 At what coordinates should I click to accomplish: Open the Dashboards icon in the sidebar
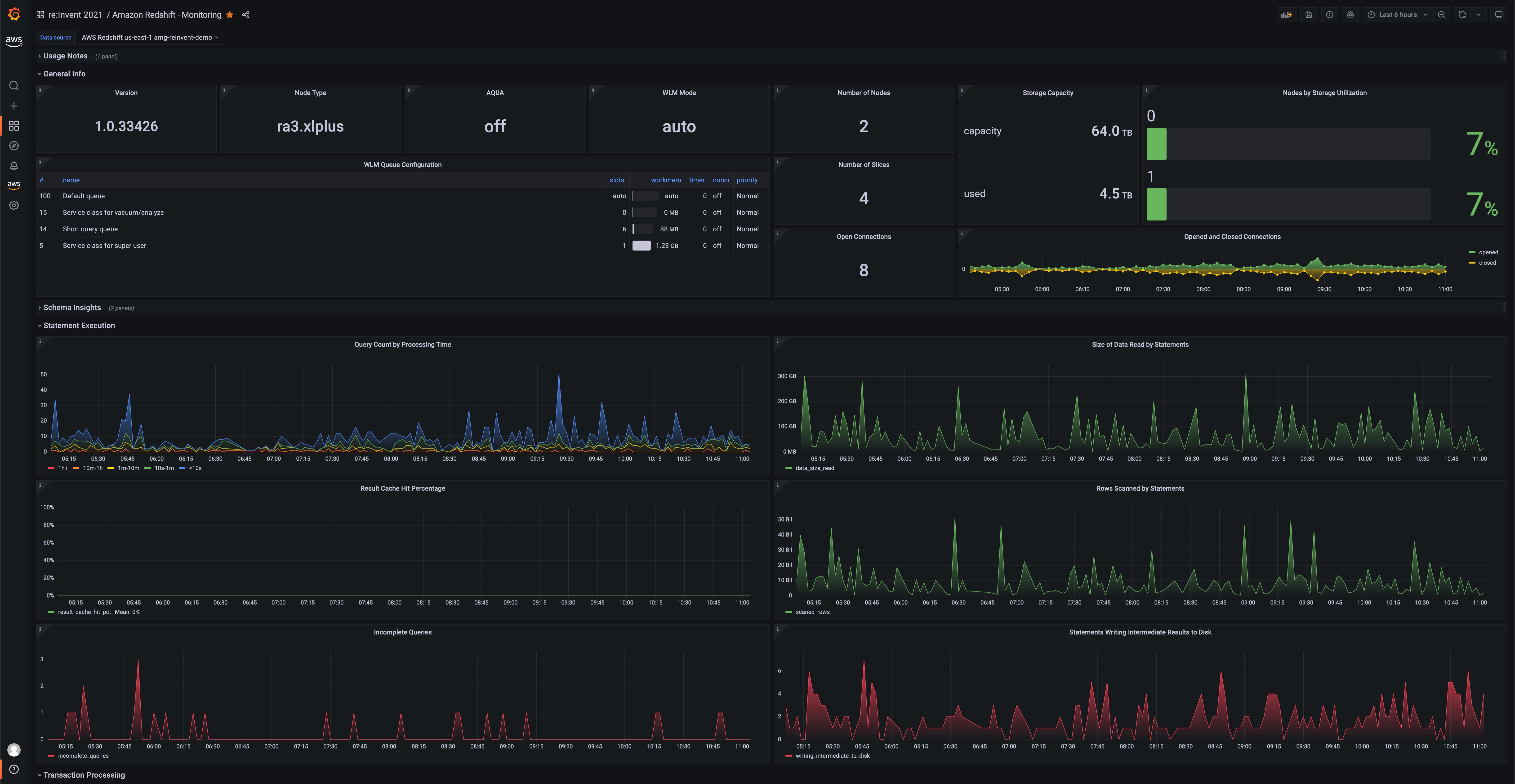coord(14,126)
